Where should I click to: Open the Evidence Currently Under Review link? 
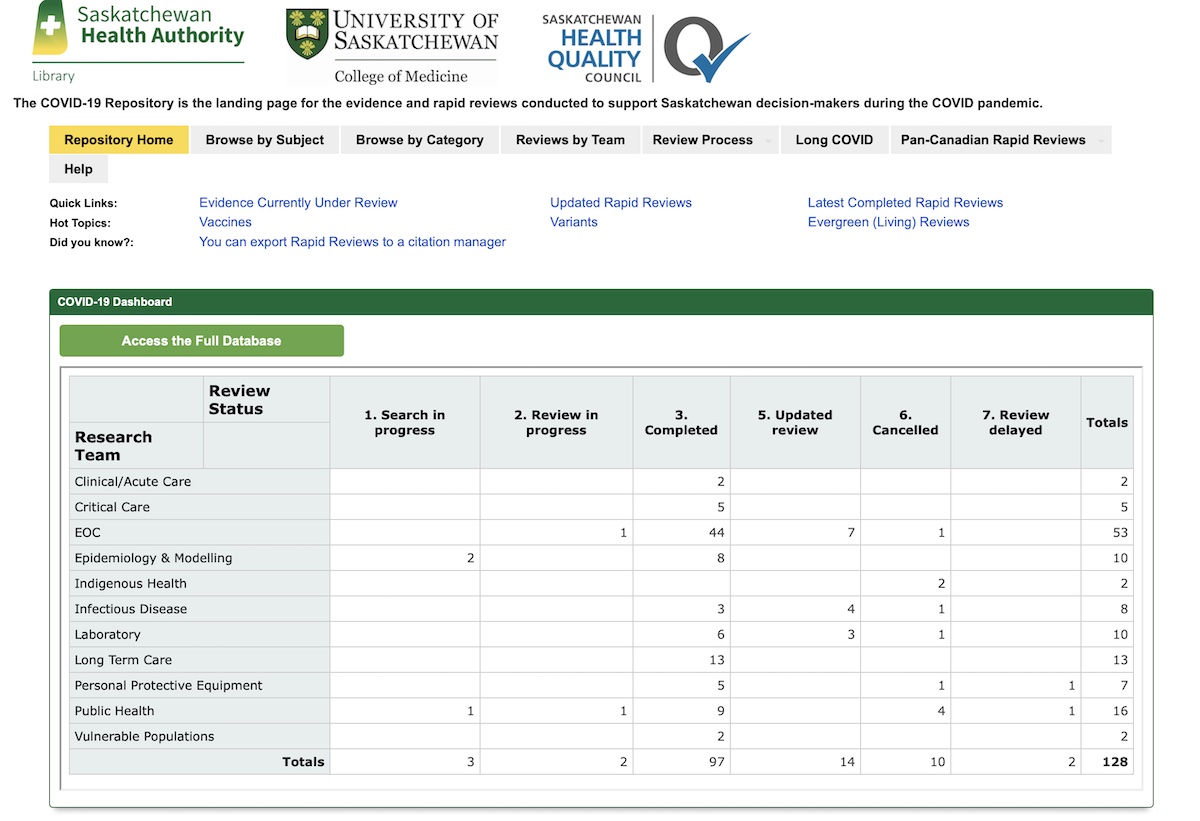point(297,202)
